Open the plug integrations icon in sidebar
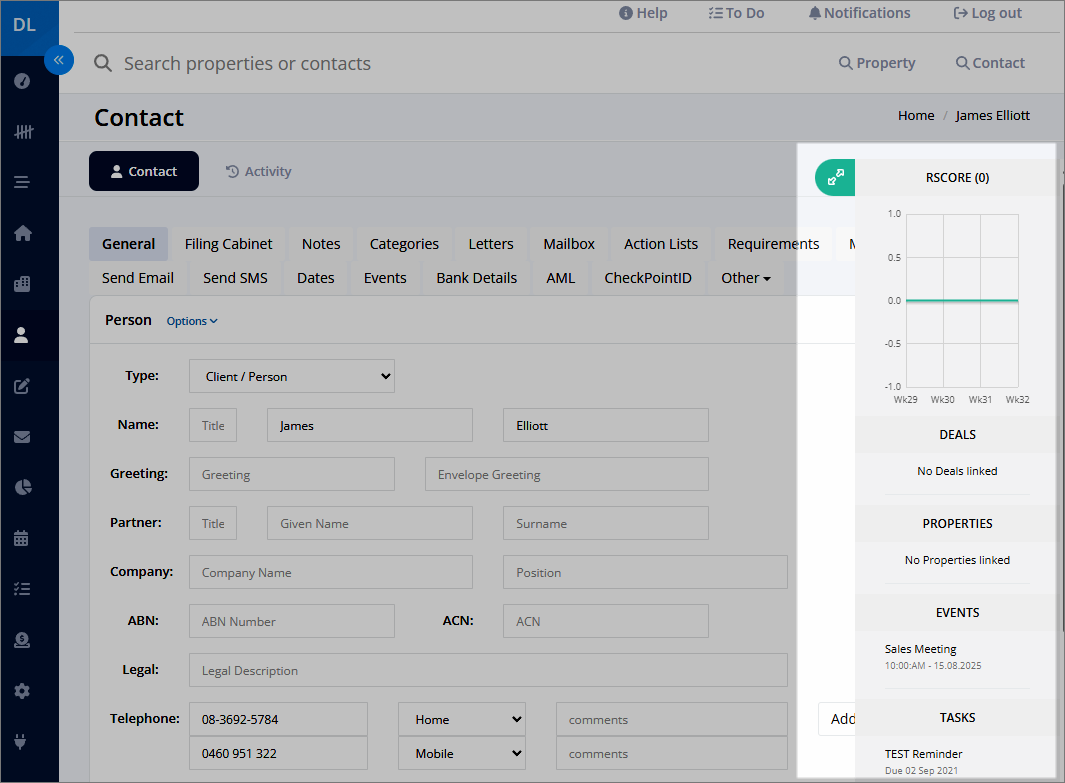1065x783 pixels. (21, 742)
